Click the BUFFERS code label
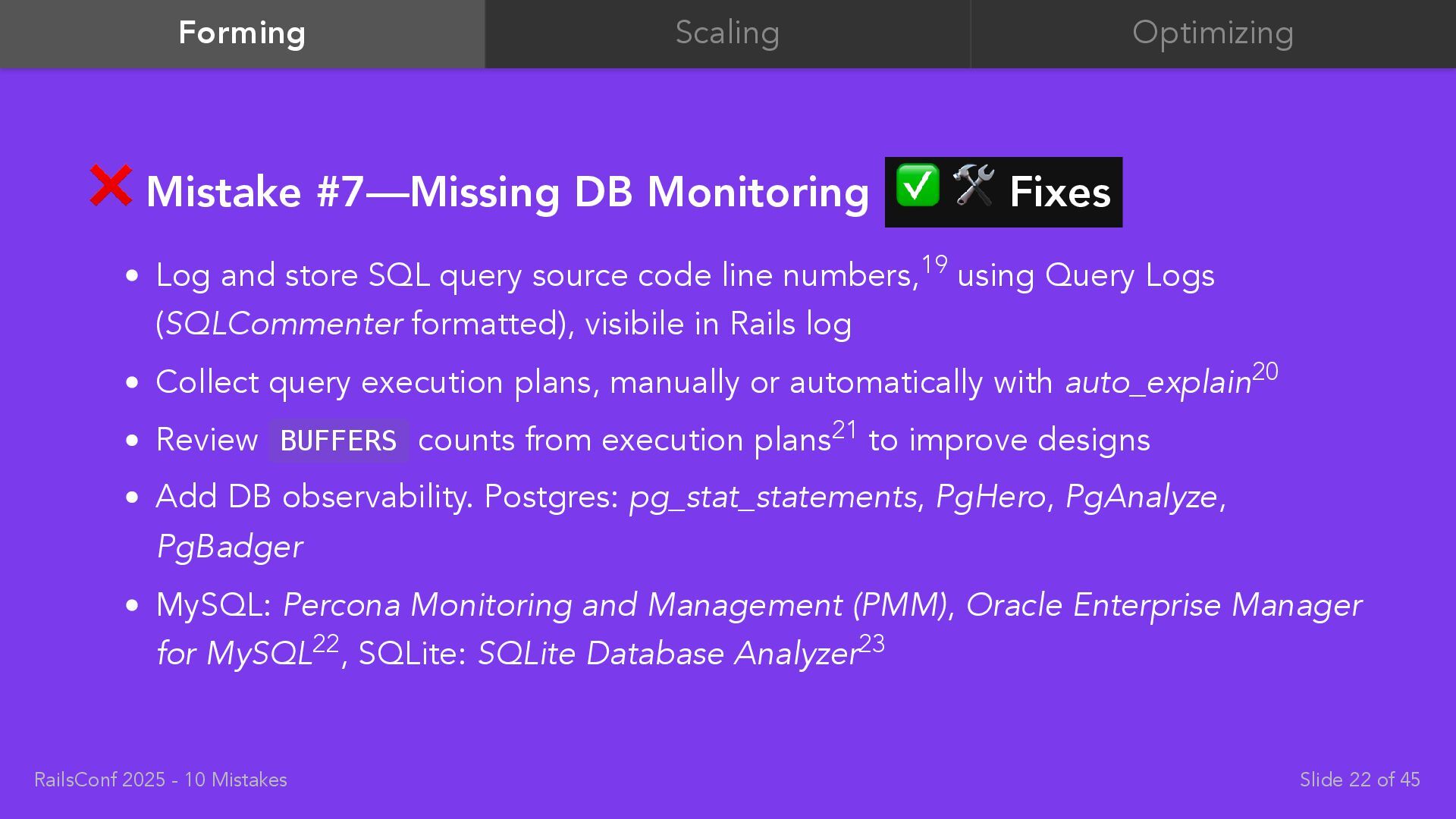Image resolution: width=1456 pixels, height=819 pixels. coord(339,441)
